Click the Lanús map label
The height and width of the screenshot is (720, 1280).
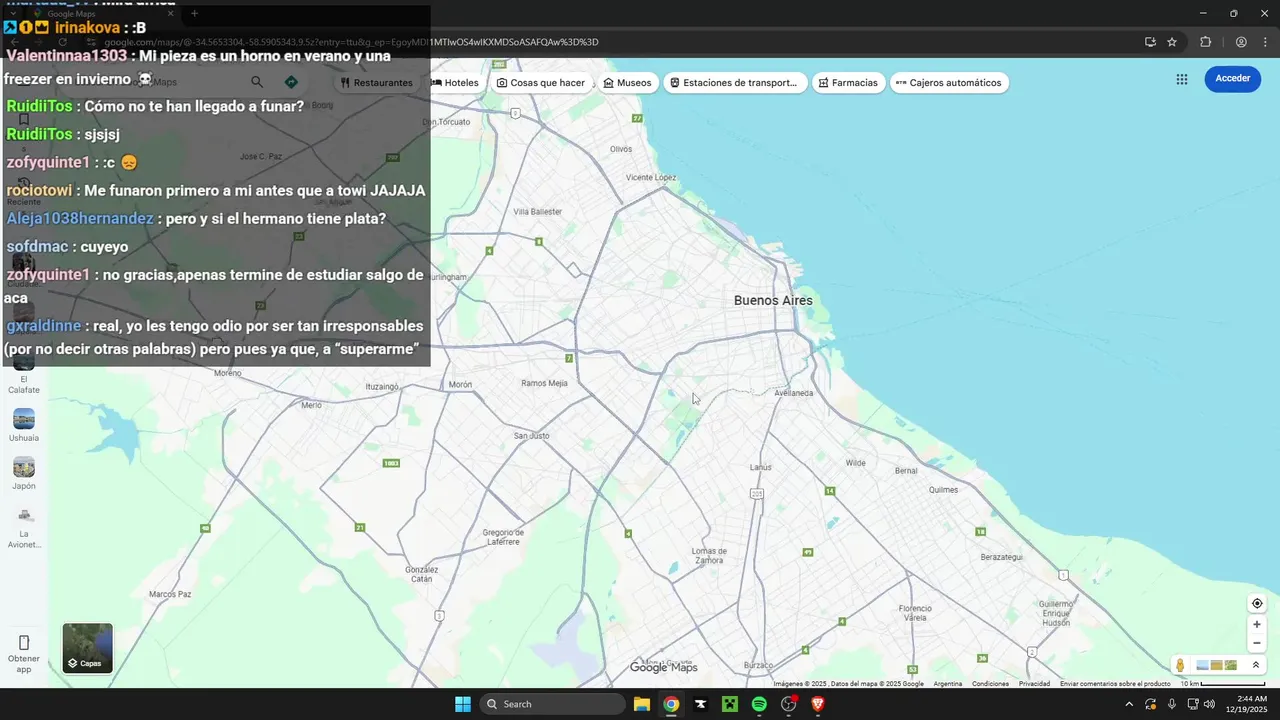(x=760, y=467)
